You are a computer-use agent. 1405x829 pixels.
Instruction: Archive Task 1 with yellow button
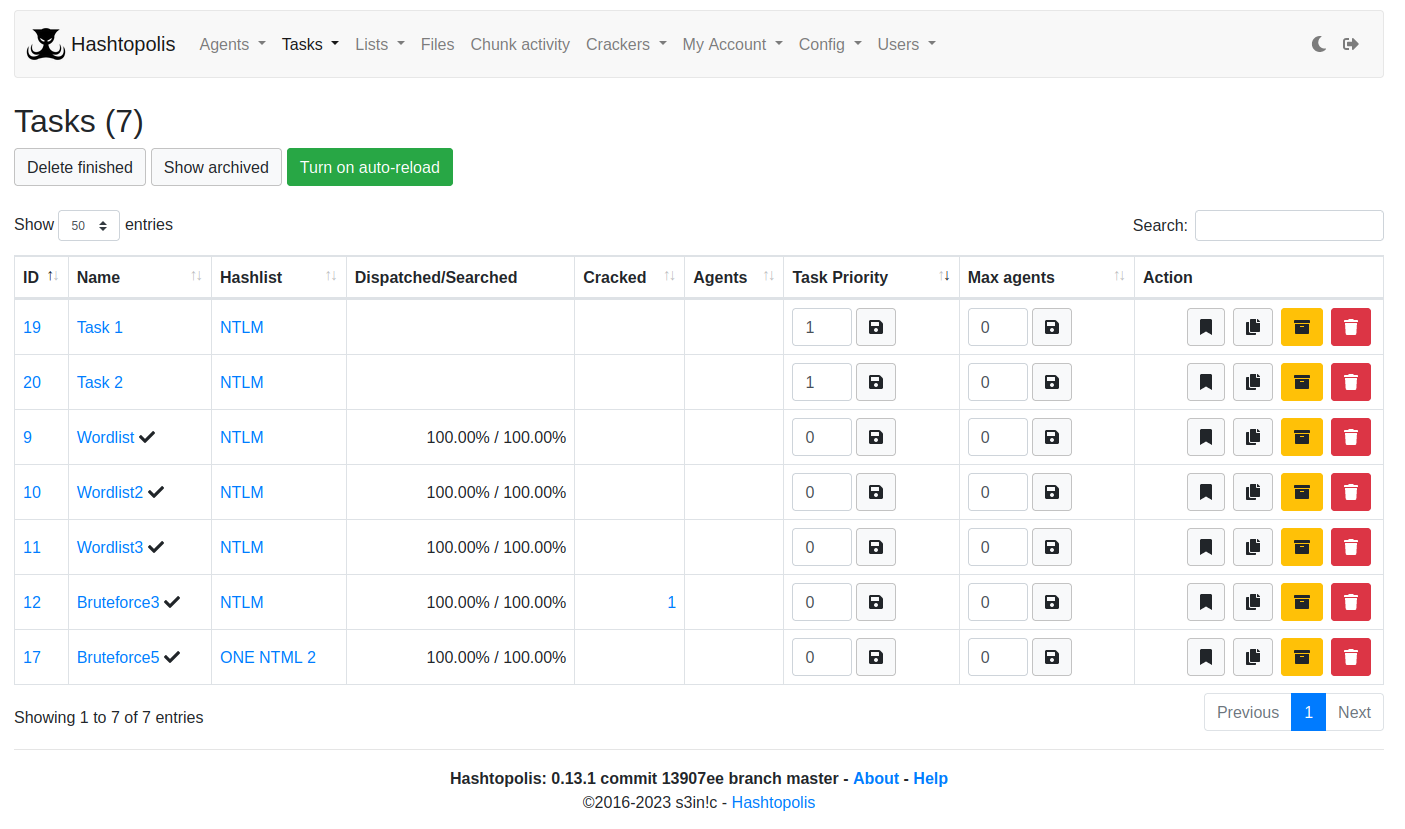pos(1302,327)
